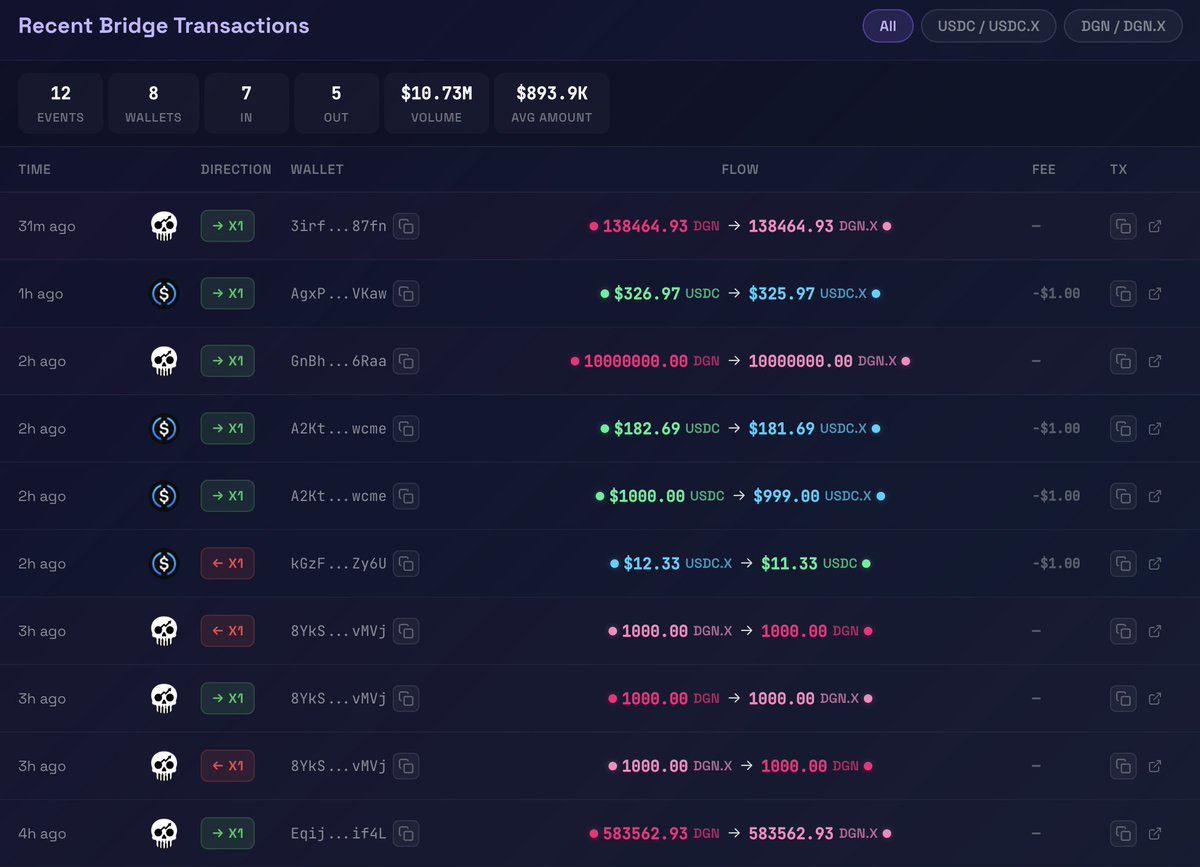Click the TIME column header
This screenshot has height=867, width=1200.
click(34, 170)
